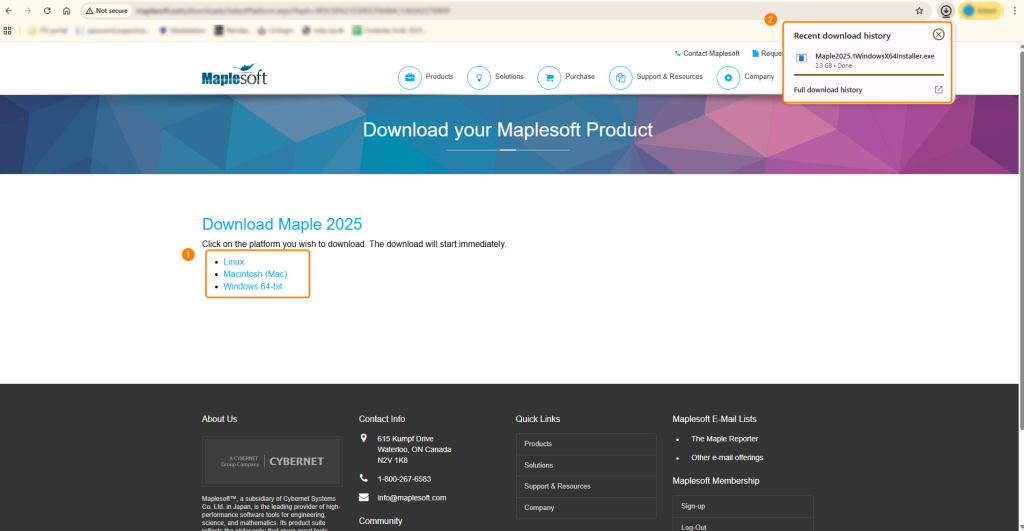Click the Products briefcase icon
The height and width of the screenshot is (531, 1024).
click(x=409, y=77)
